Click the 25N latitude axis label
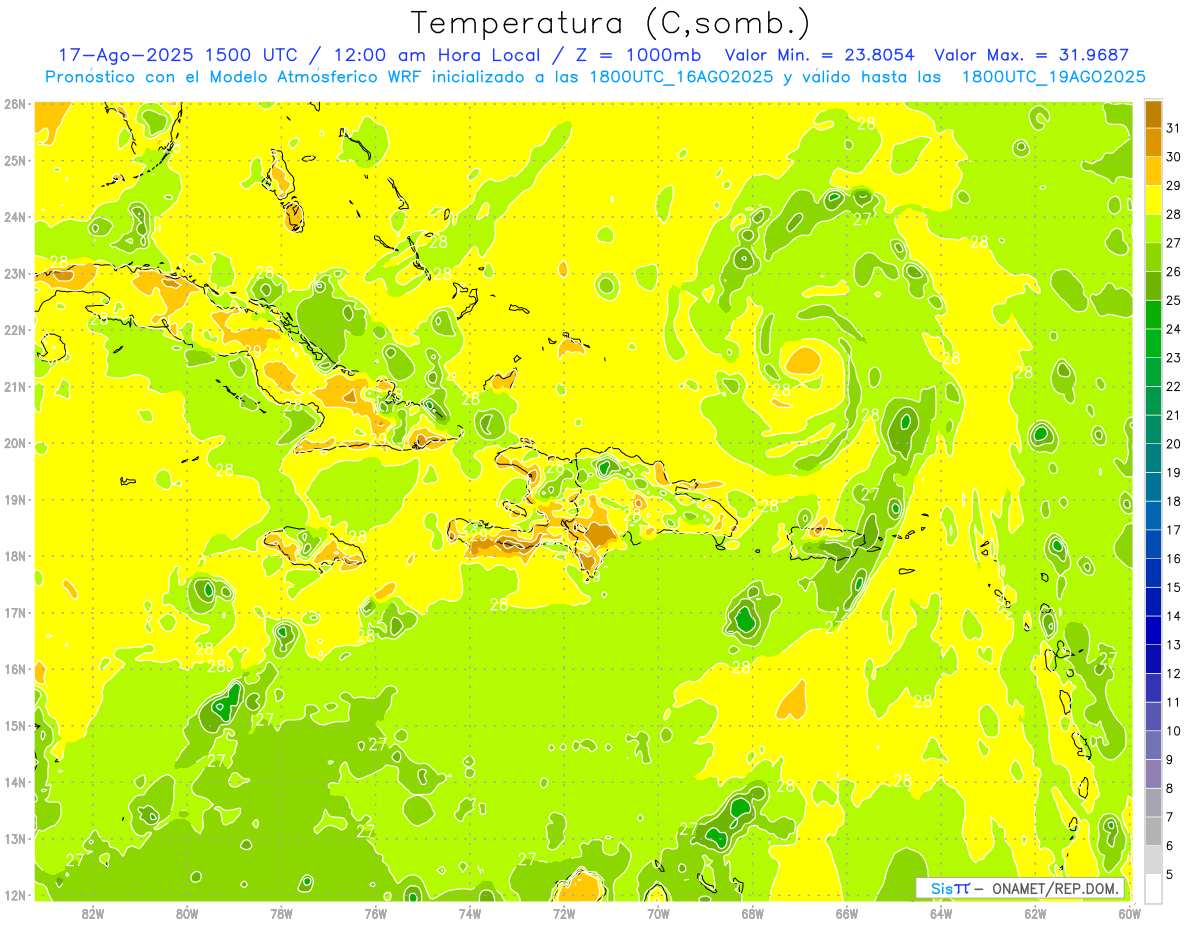The image size is (1200, 927). 14,160
